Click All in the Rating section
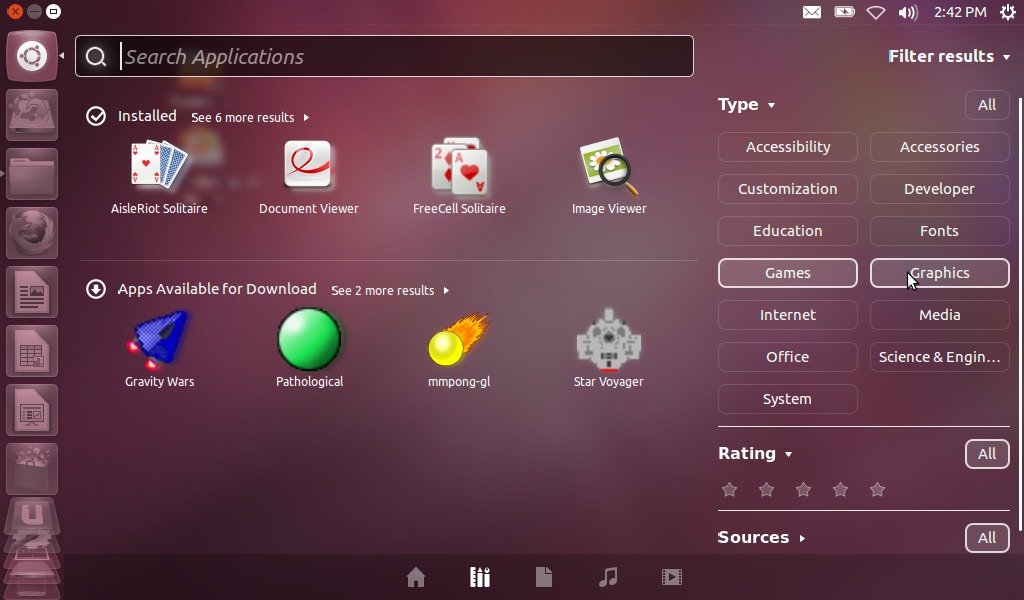The height and width of the screenshot is (600, 1024). click(x=987, y=454)
